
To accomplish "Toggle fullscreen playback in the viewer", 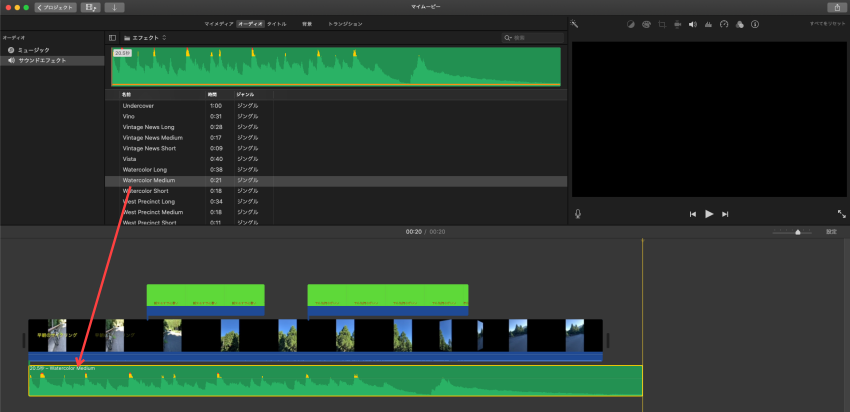I will 840,213.
